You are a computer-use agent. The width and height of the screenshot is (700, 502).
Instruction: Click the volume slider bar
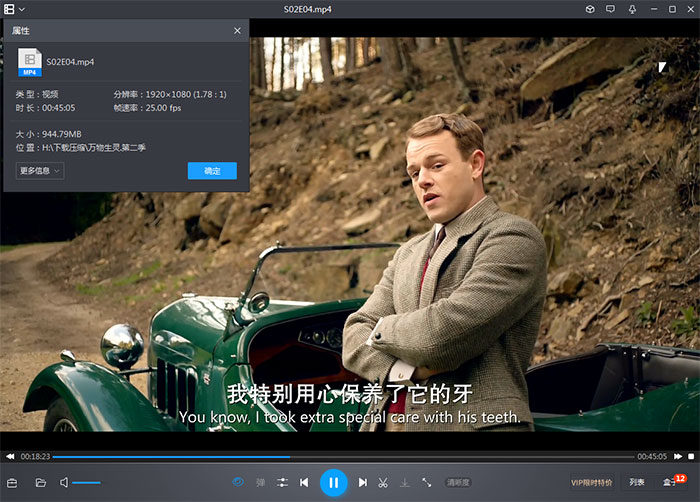pos(87,483)
